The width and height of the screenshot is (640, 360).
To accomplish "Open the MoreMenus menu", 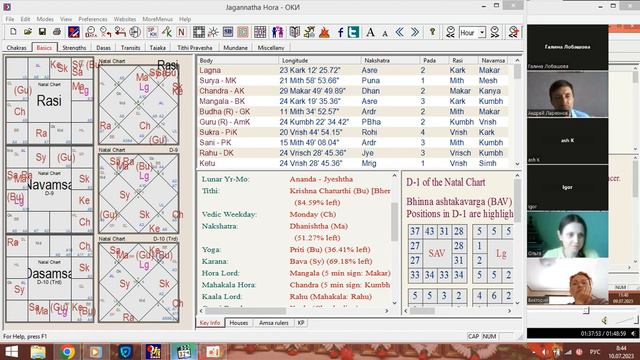I will [158, 19].
